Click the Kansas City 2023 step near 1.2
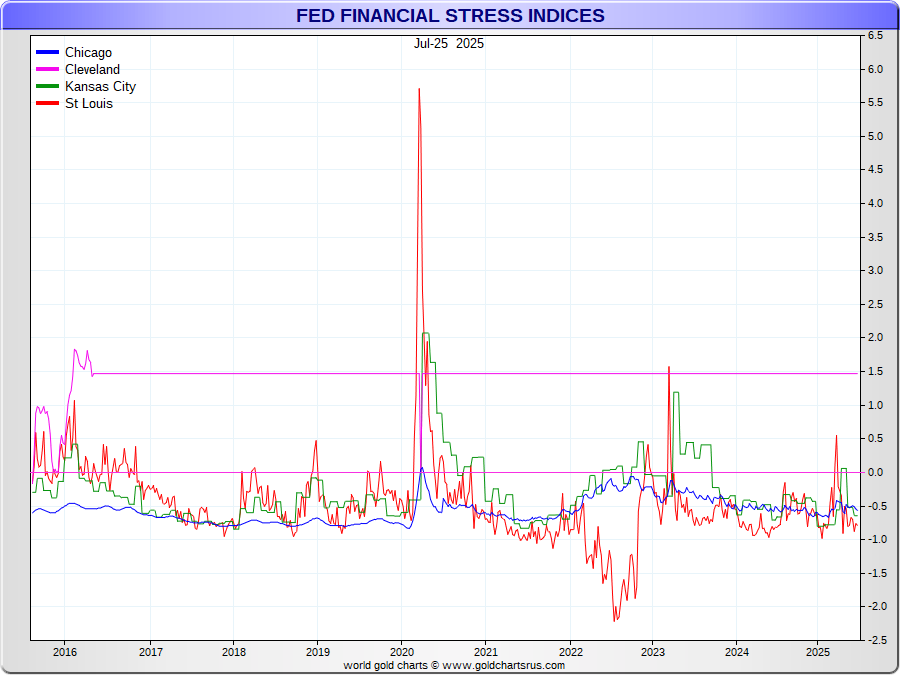The image size is (900, 675). [x=676, y=393]
